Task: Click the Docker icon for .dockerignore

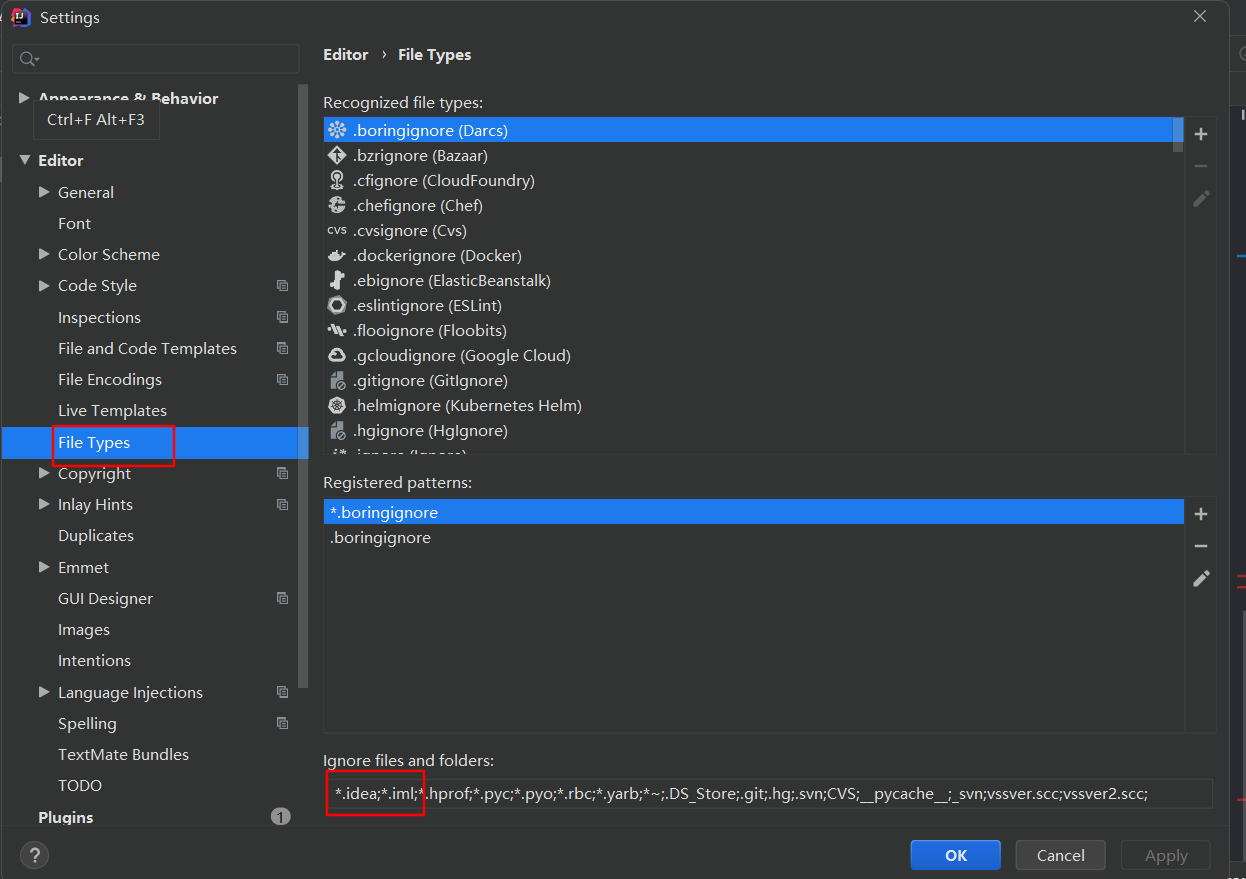Action: (x=337, y=256)
